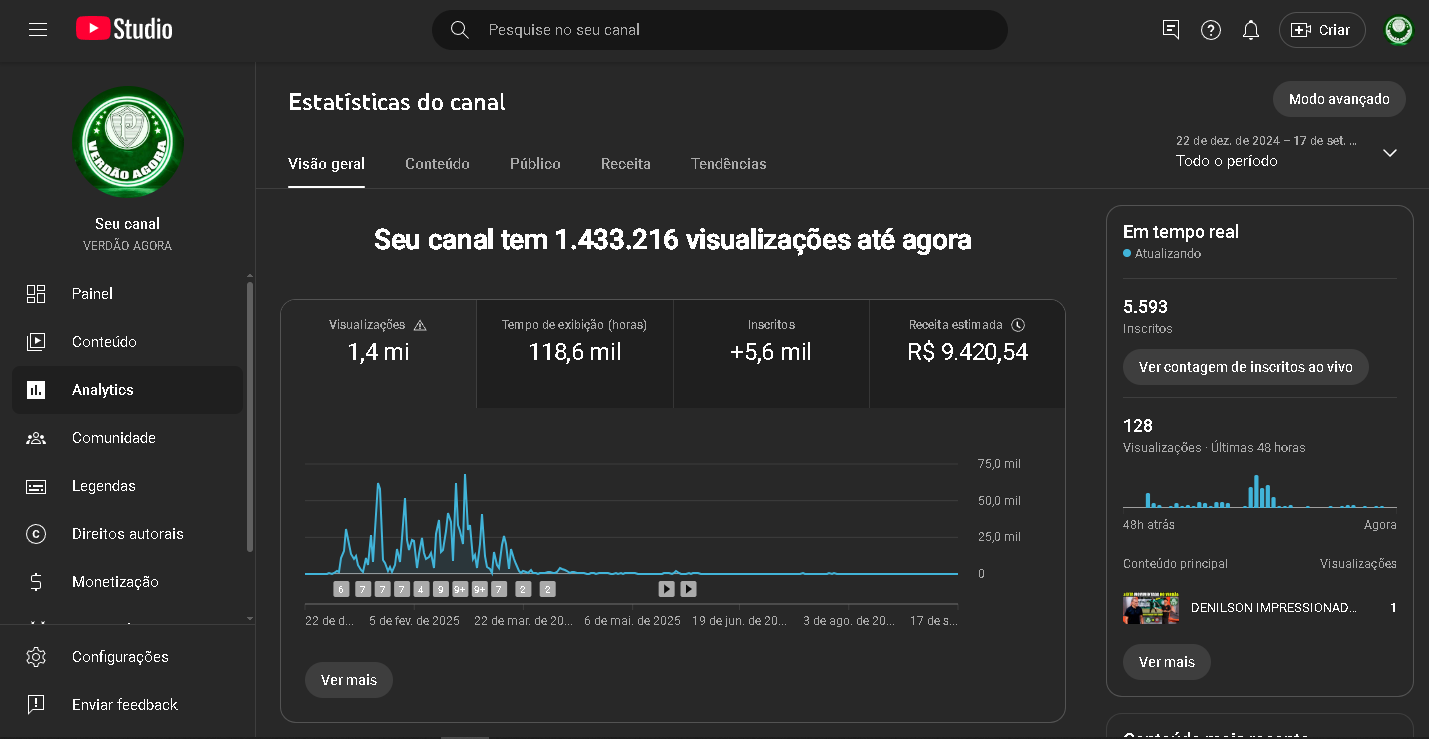Click the 1.433.216 visualizações headline
Image resolution: width=1429 pixels, height=739 pixels.
[672, 240]
